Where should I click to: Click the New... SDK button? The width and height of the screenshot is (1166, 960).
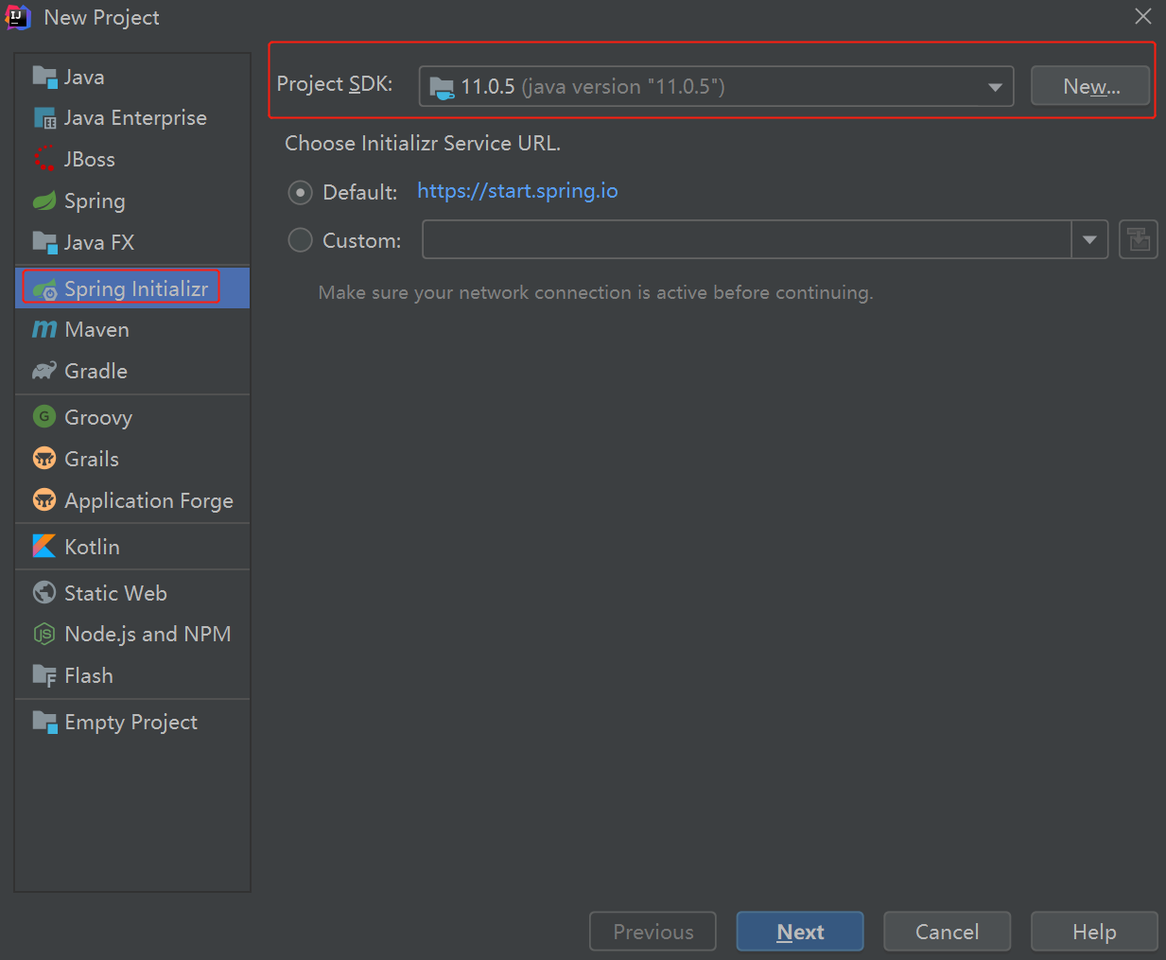click(x=1090, y=87)
